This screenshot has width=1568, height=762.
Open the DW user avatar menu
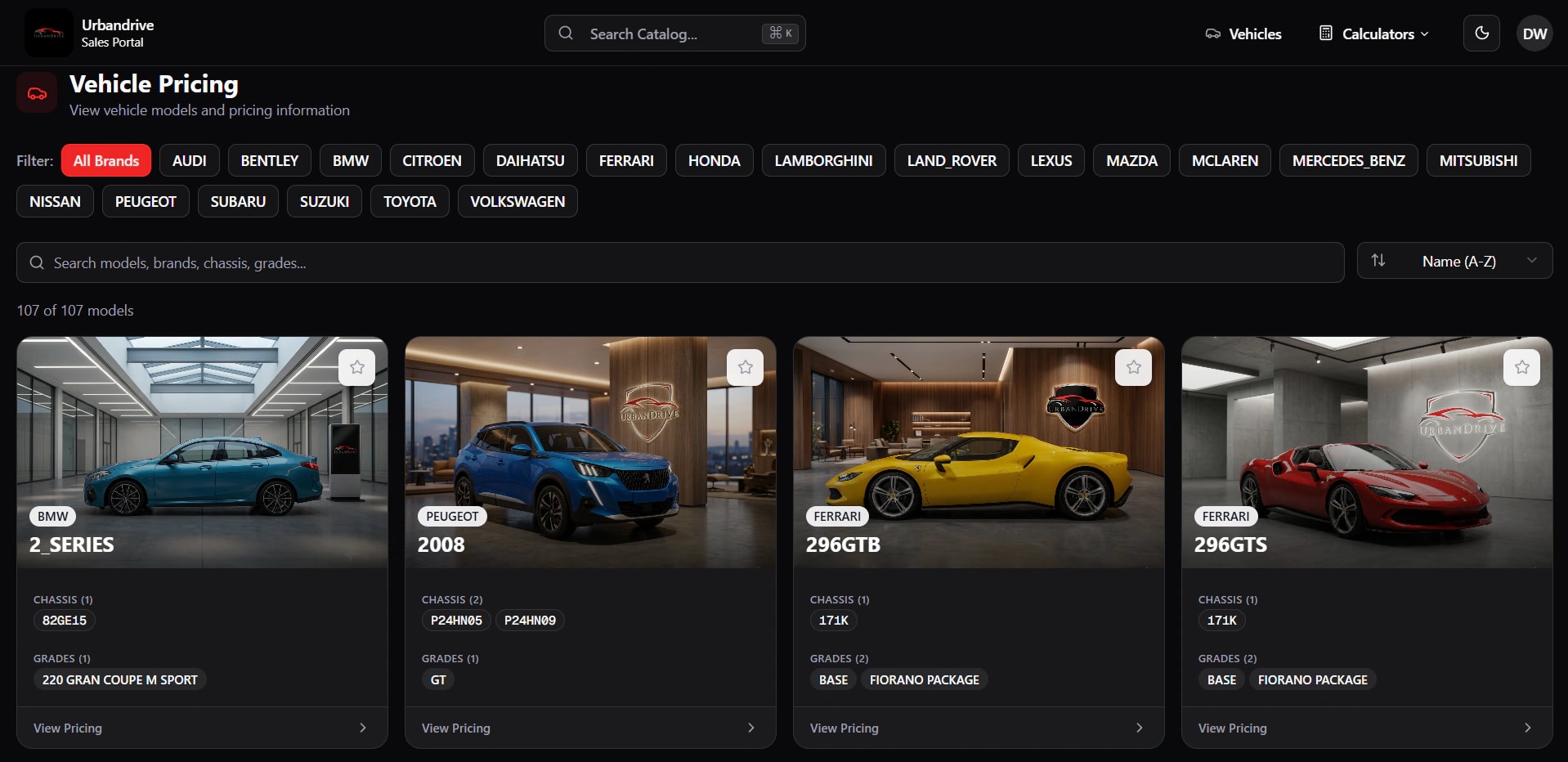(1534, 34)
